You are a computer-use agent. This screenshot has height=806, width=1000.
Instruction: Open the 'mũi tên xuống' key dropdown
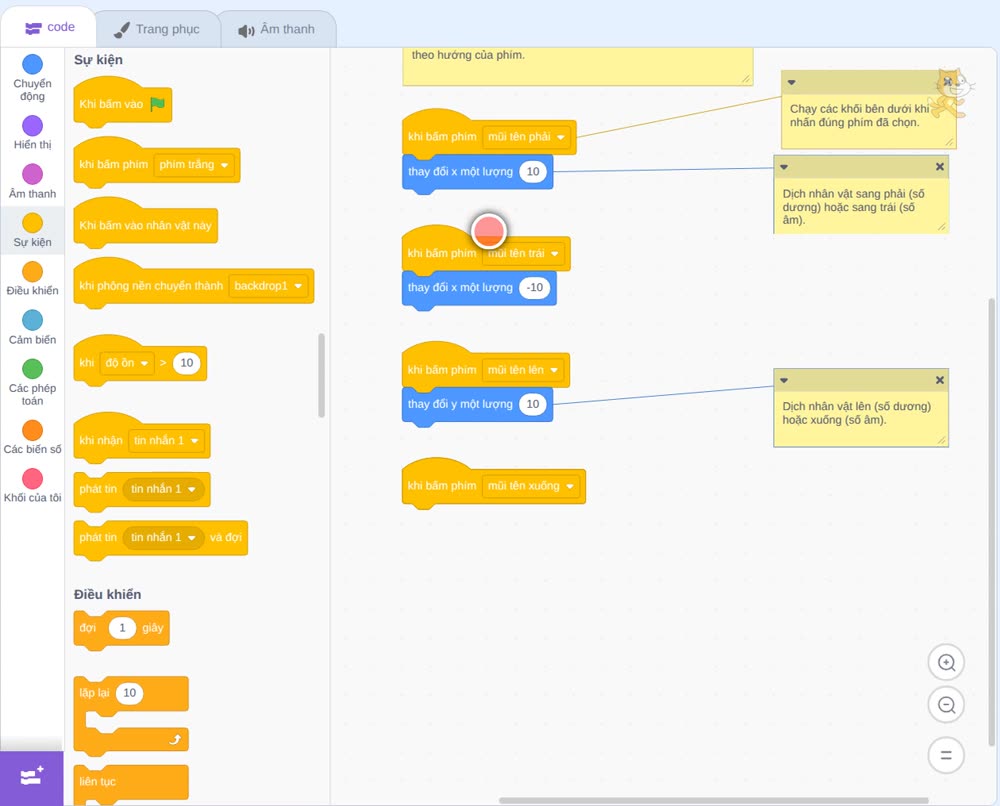click(x=531, y=486)
